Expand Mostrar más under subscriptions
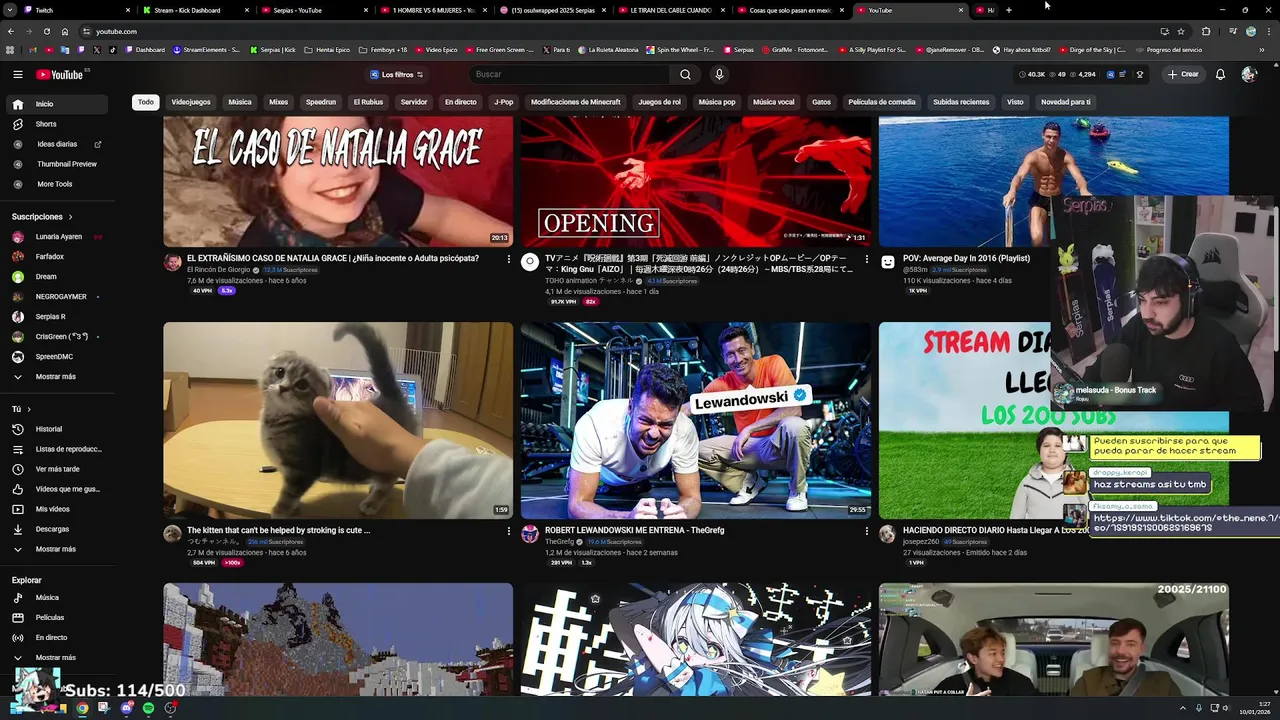Viewport: 1280px width, 720px height. (x=56, y=377)
